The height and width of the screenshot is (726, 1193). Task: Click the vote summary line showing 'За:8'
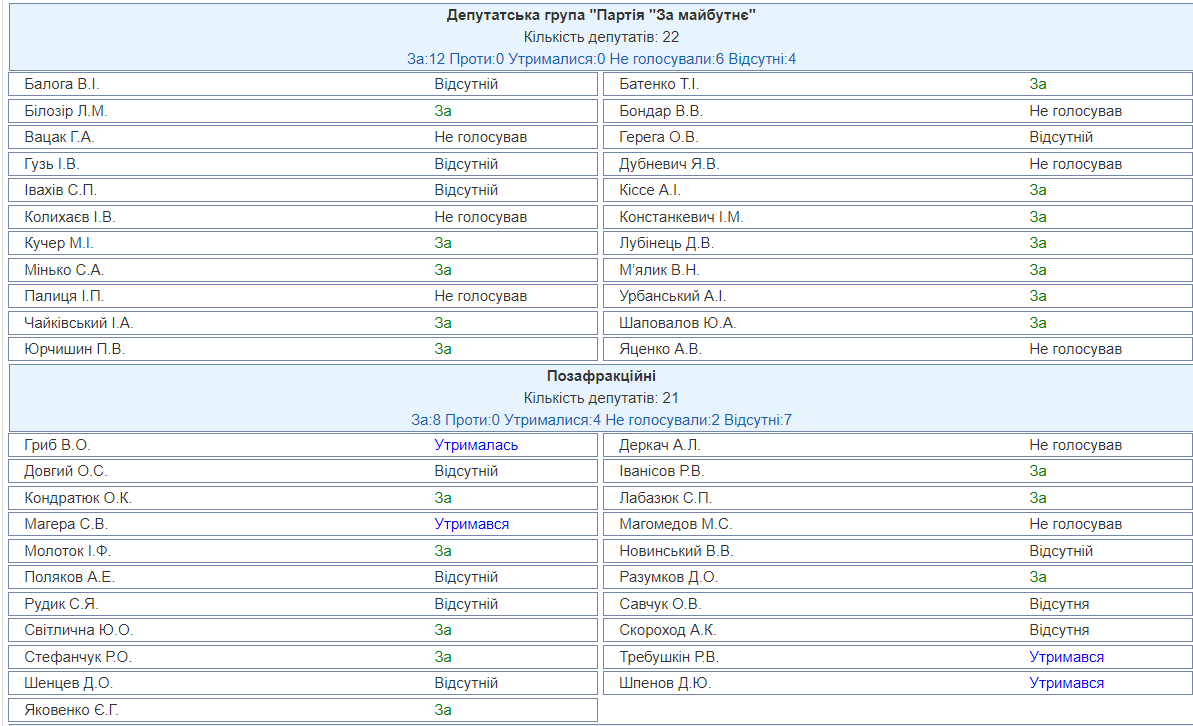point(601,420)
